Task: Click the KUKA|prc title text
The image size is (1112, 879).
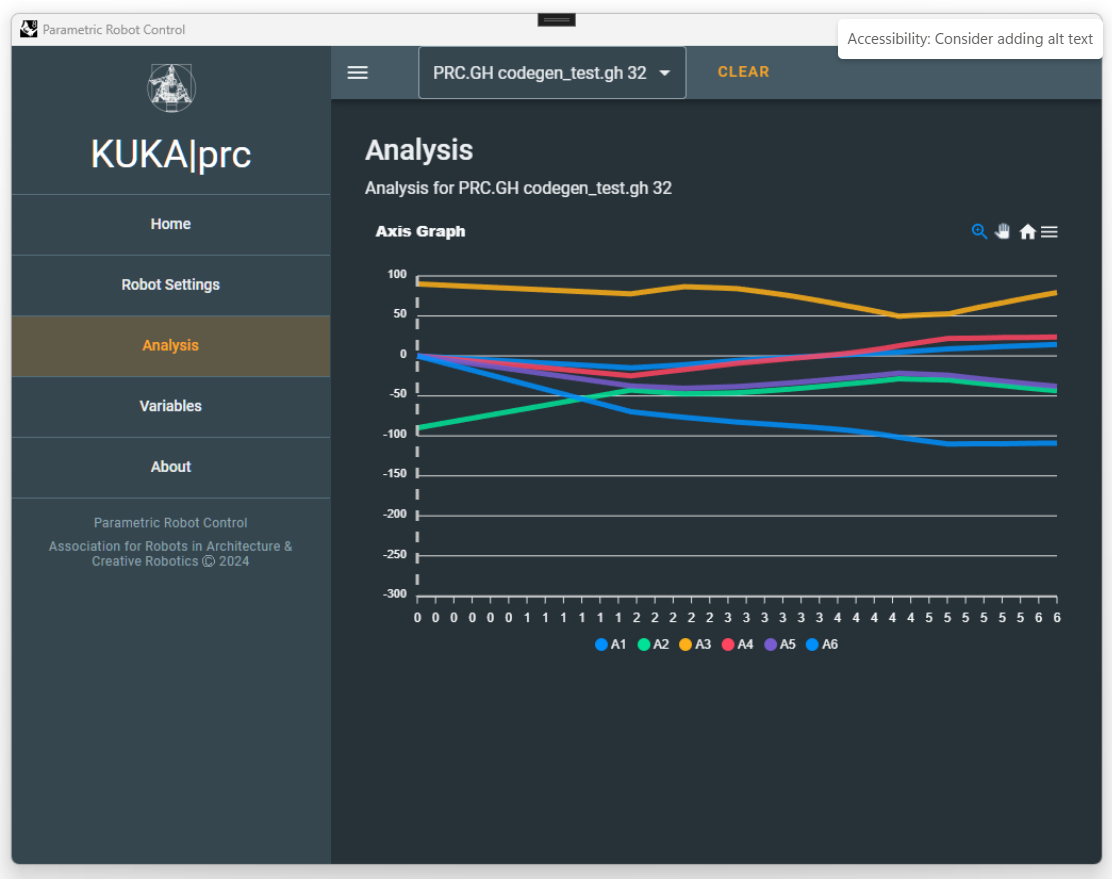Action: 171,154
